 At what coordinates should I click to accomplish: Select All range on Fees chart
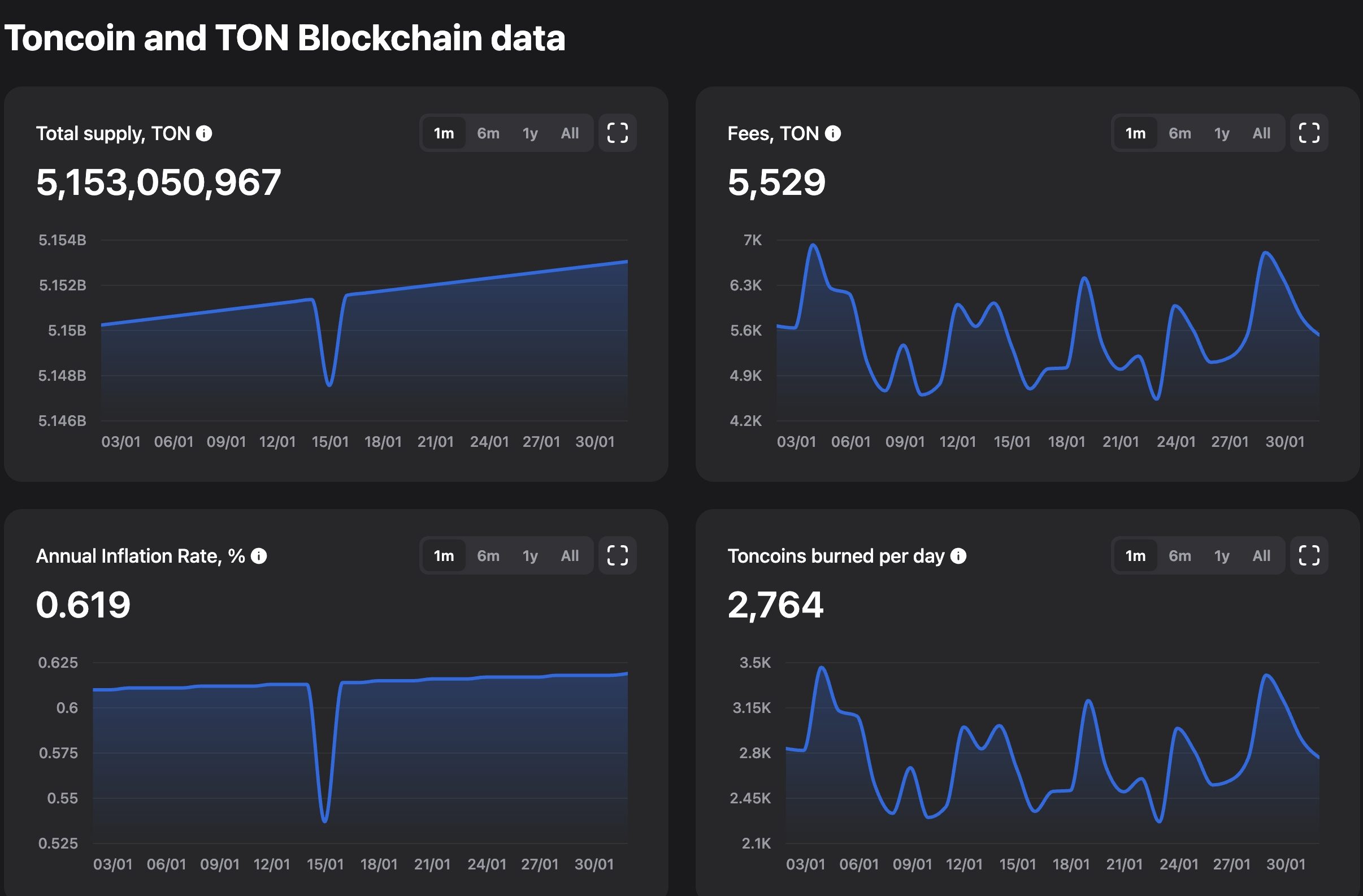click(x=1262, y=133)
